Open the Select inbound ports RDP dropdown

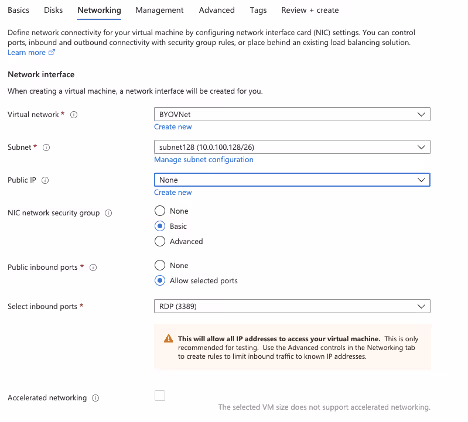click(292, 306)
